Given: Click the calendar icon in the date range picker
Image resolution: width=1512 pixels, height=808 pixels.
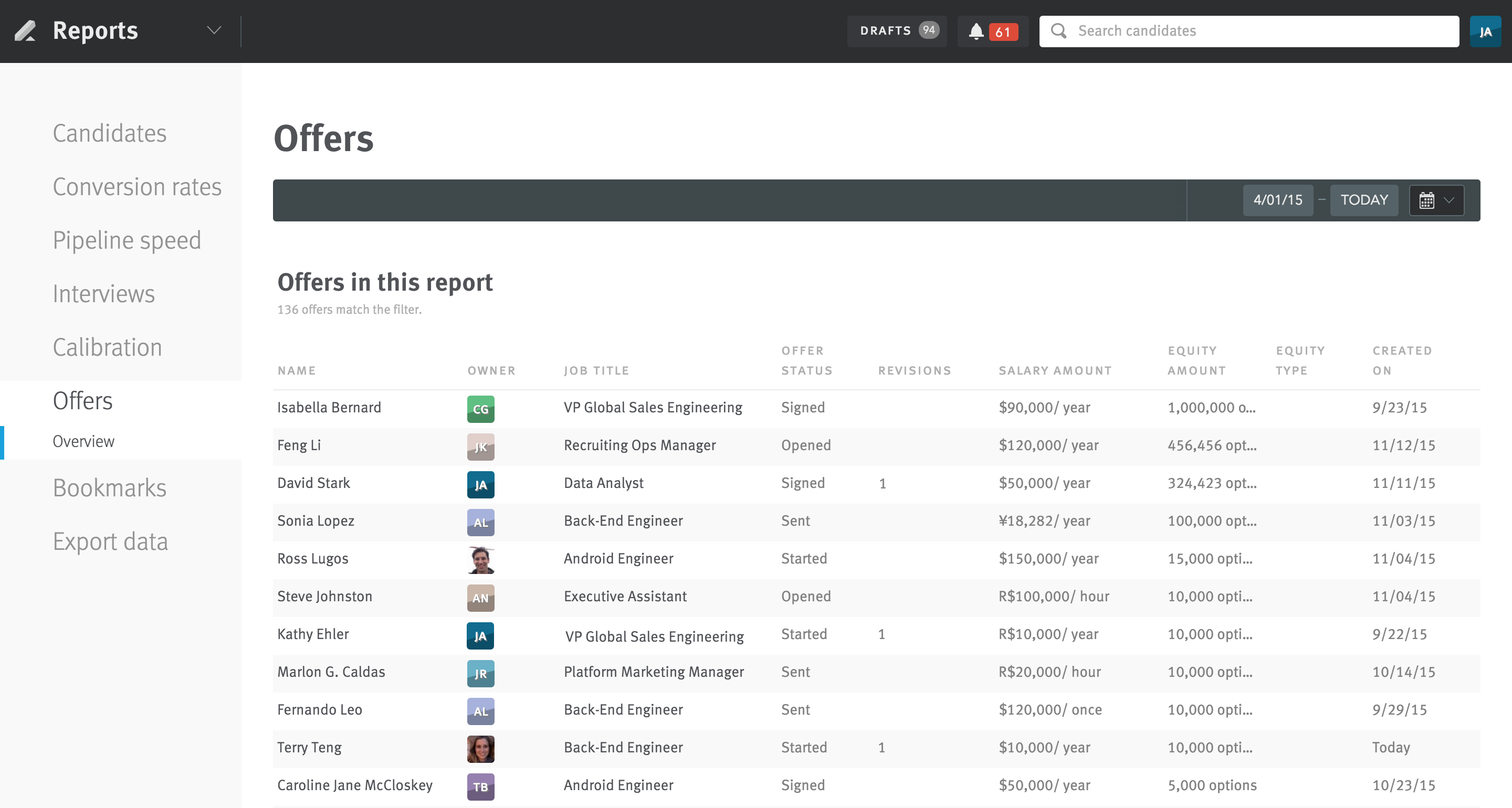Looking at the screenshot, I should (x=1427, y=199).
